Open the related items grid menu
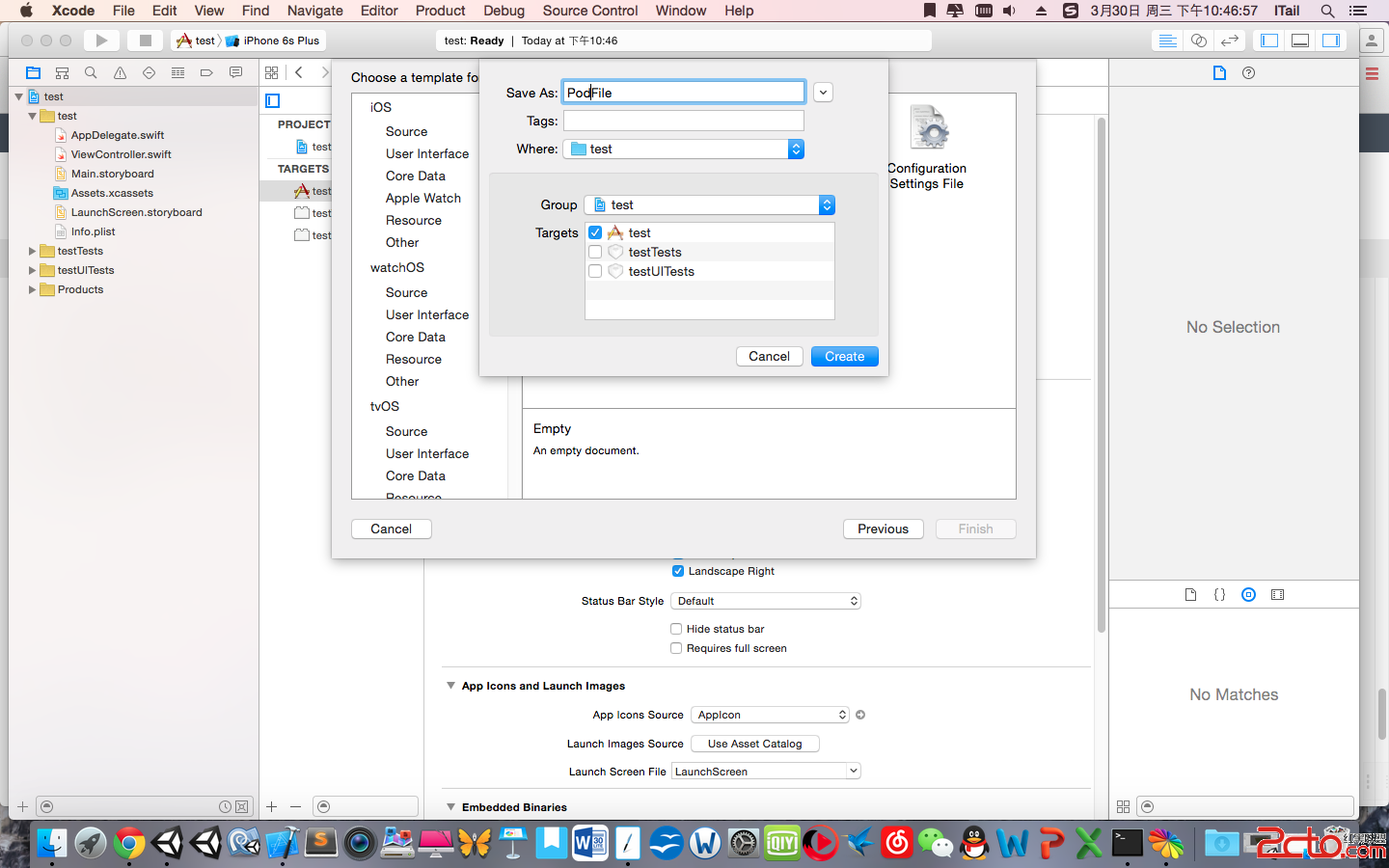 [272, 73]
